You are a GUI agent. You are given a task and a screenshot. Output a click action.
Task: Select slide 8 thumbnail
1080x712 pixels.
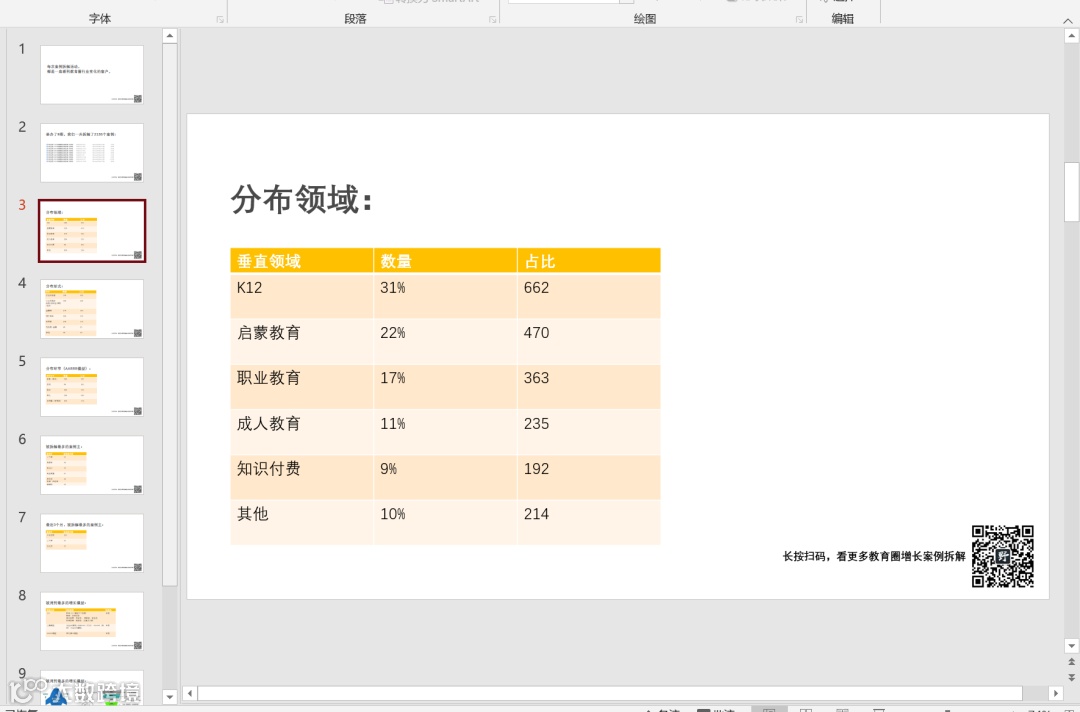[92, 621]
